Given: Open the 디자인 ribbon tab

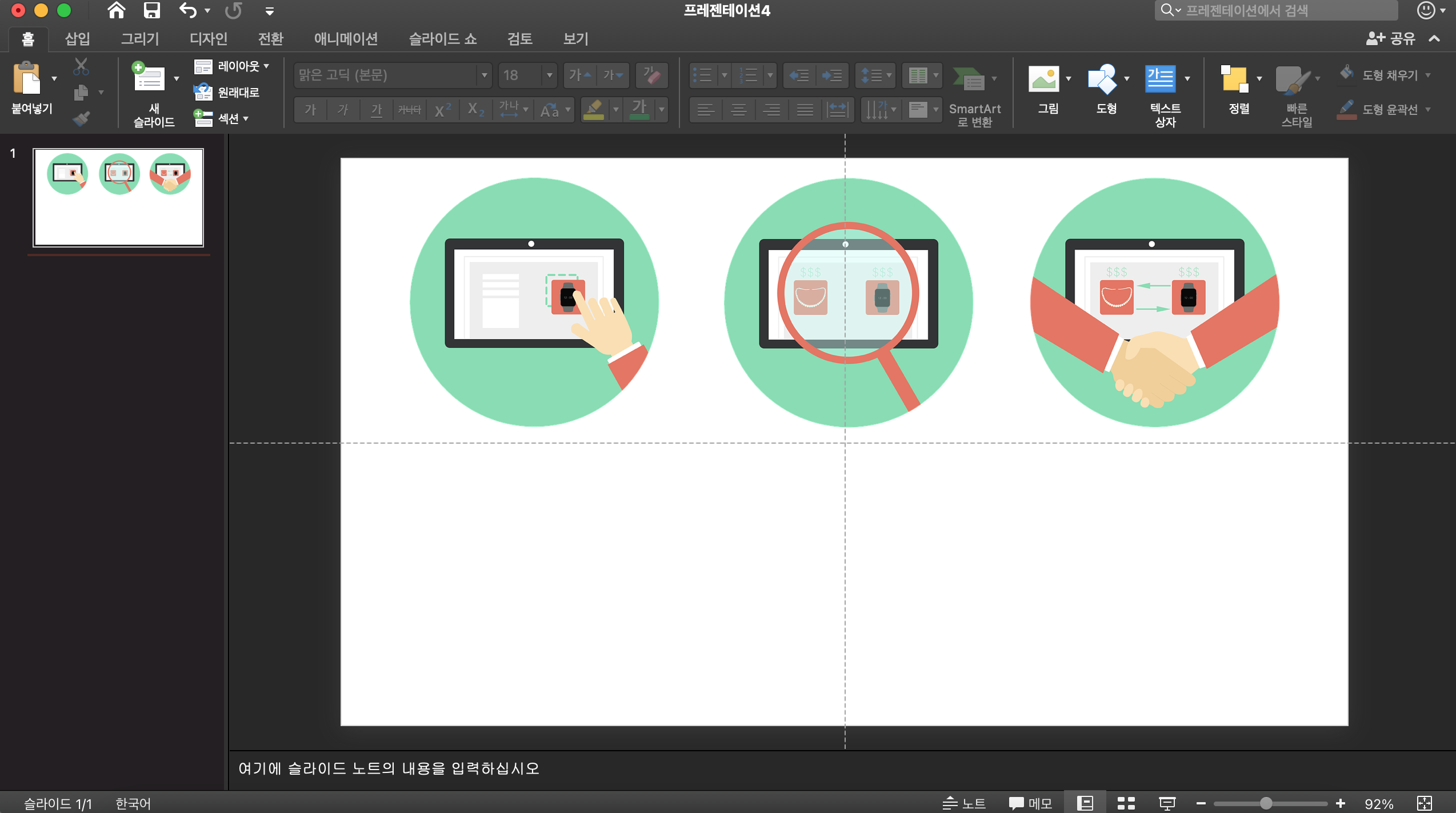Looking at the screenshot, I should [209, 38].
